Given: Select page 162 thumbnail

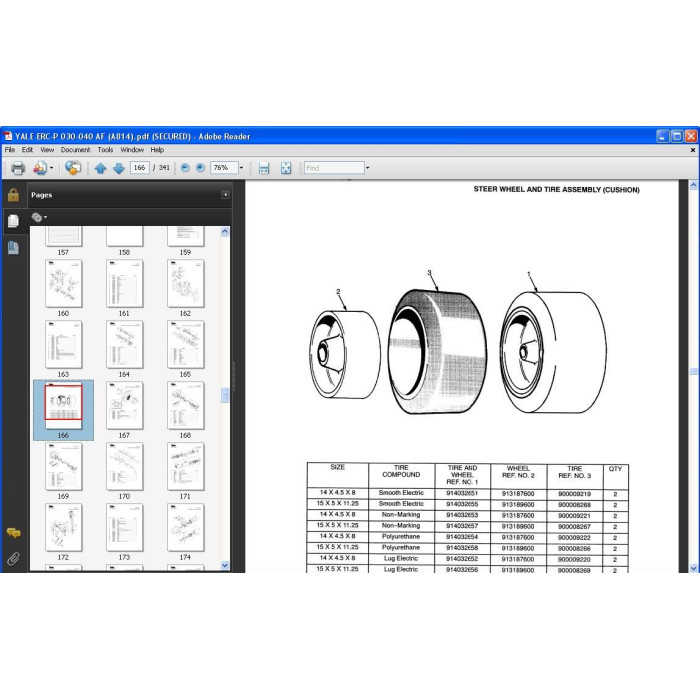Looking at the screenshot, I should (x=186, y=284).
